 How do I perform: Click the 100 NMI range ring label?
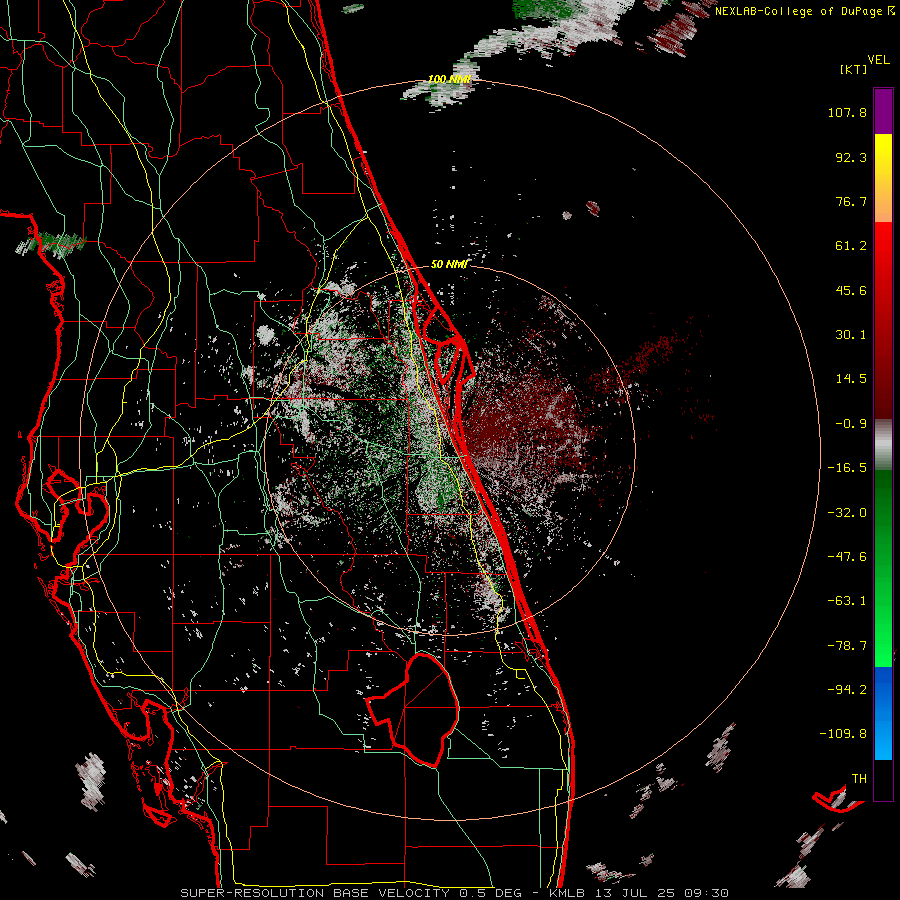point(449,79)
